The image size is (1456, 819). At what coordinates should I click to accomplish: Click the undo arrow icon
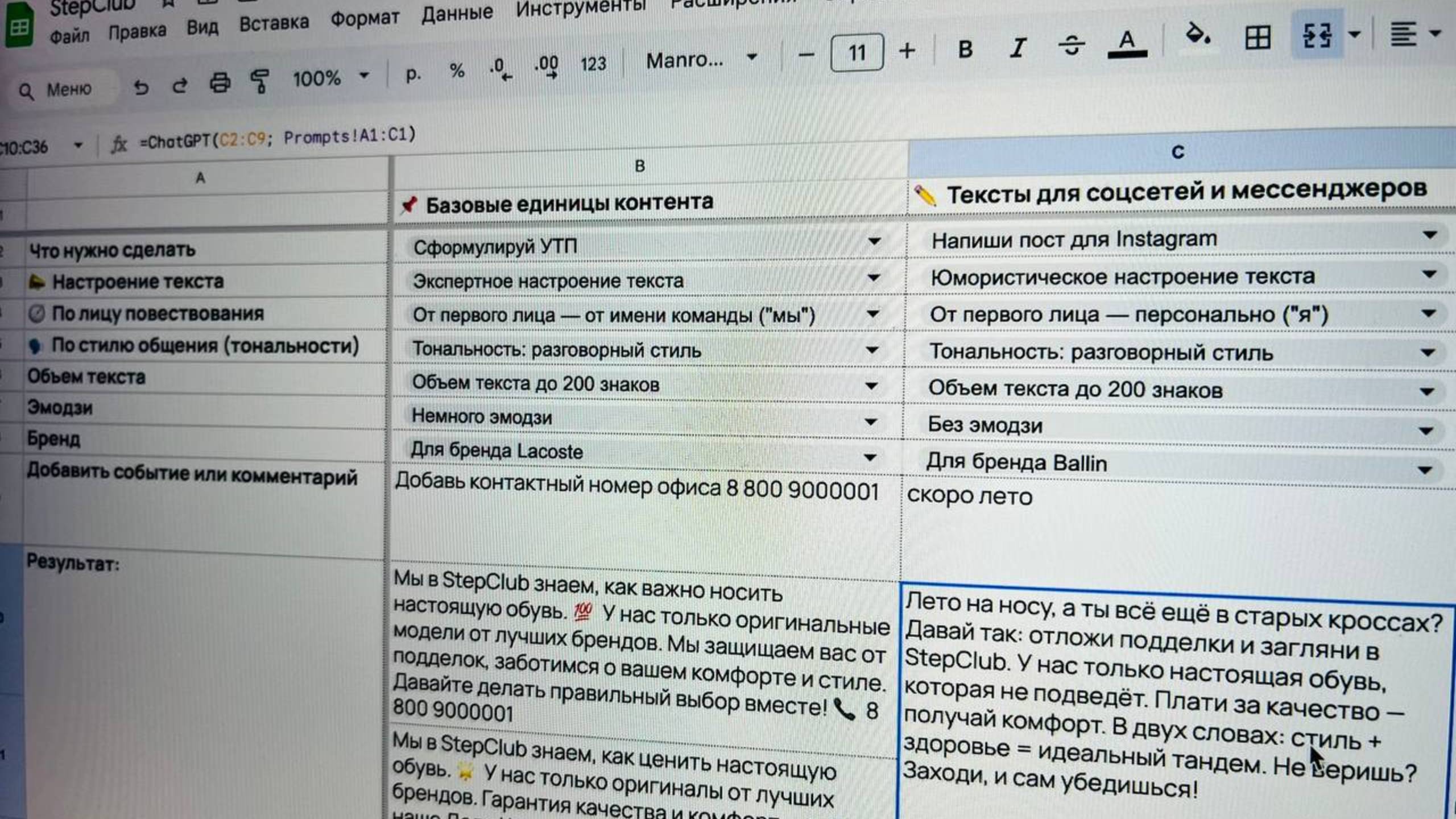click(x=141, y=87)
